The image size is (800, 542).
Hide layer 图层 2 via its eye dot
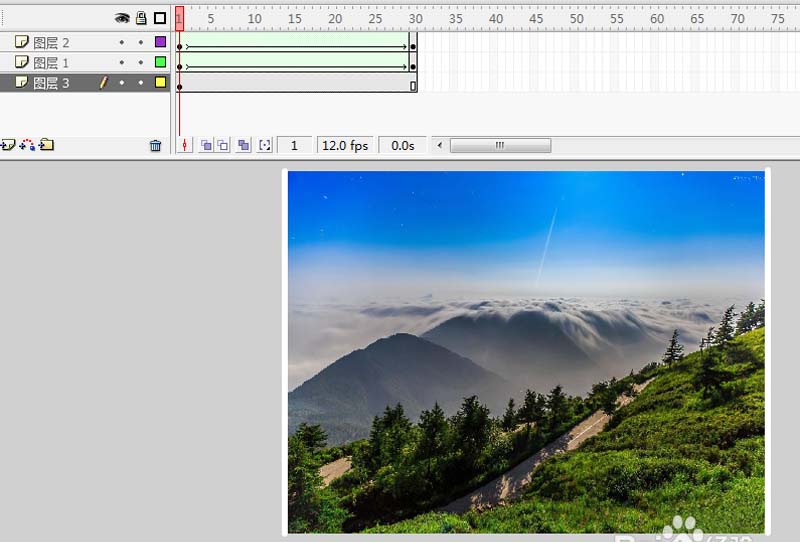coord(122,42)
